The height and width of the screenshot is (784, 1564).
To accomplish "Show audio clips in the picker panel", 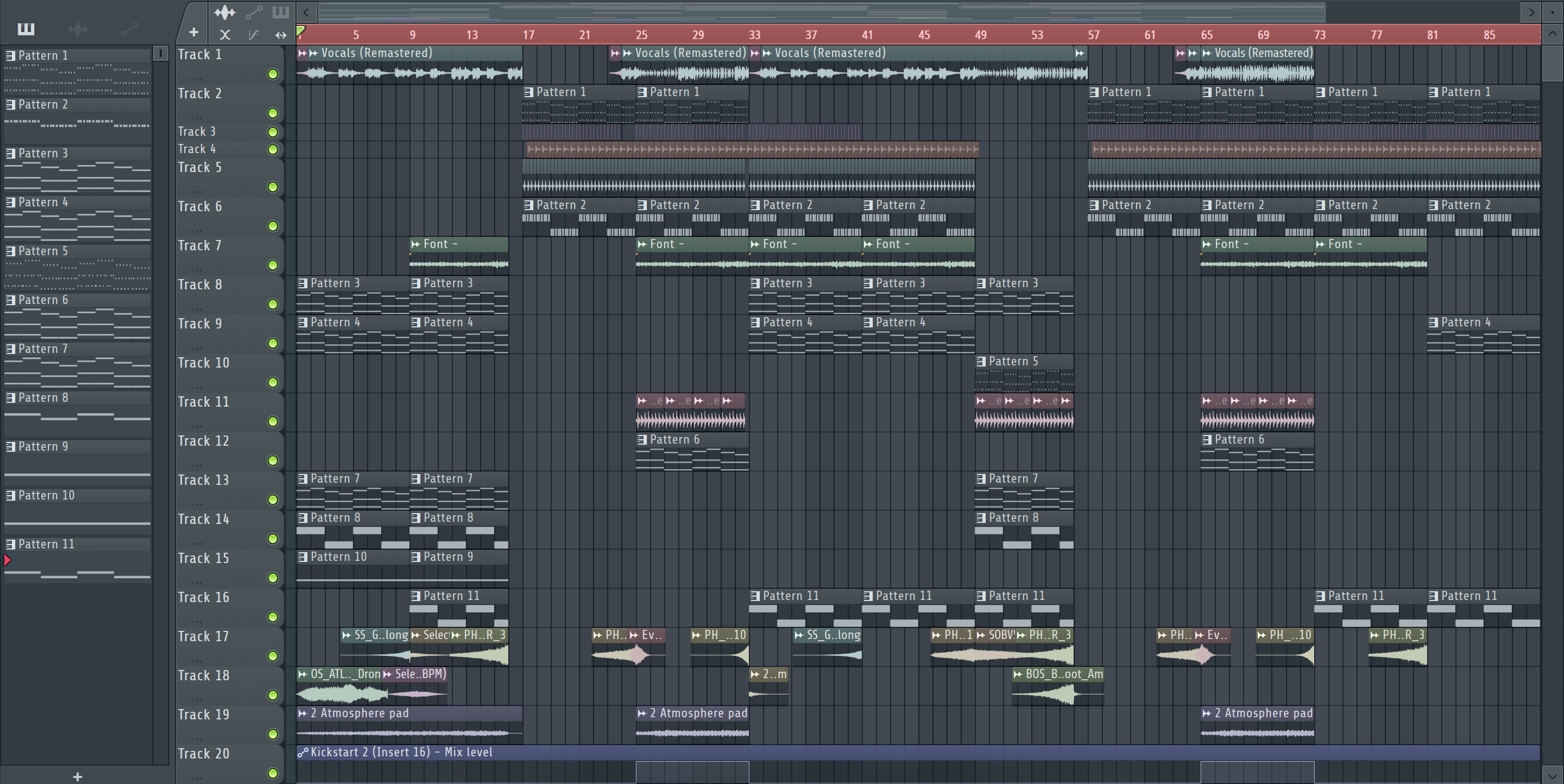I will (x=78, y=29).
